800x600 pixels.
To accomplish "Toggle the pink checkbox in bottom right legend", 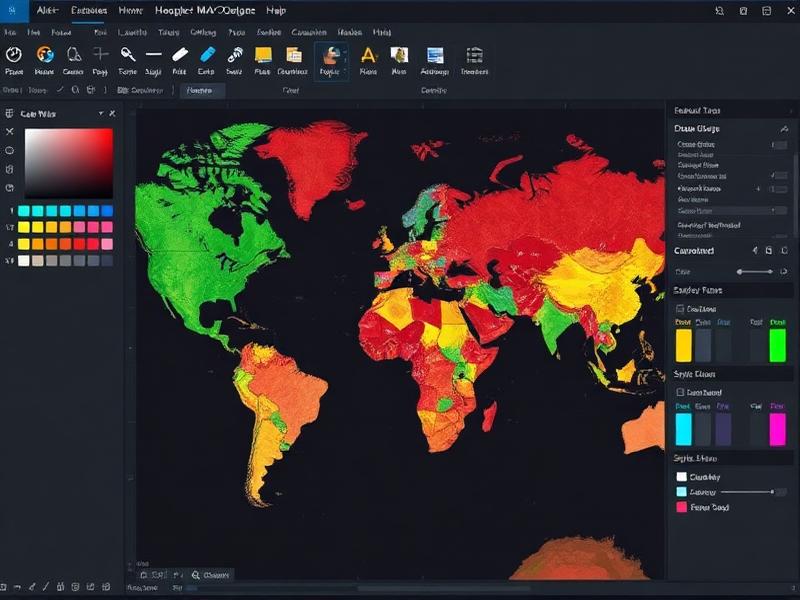I will [x=682, y=507].
